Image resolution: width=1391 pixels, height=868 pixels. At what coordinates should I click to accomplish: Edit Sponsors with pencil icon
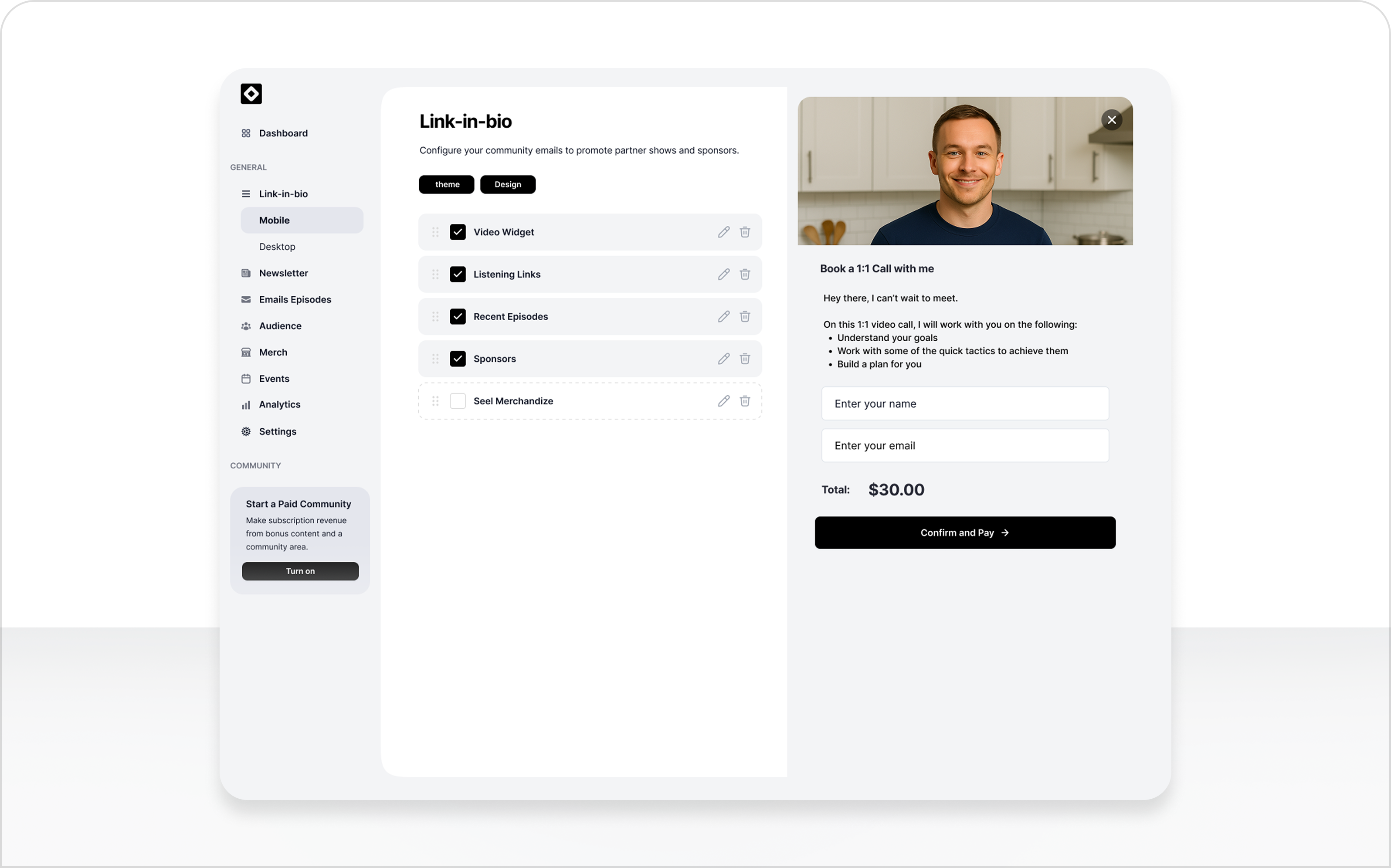tap(723, 359)
